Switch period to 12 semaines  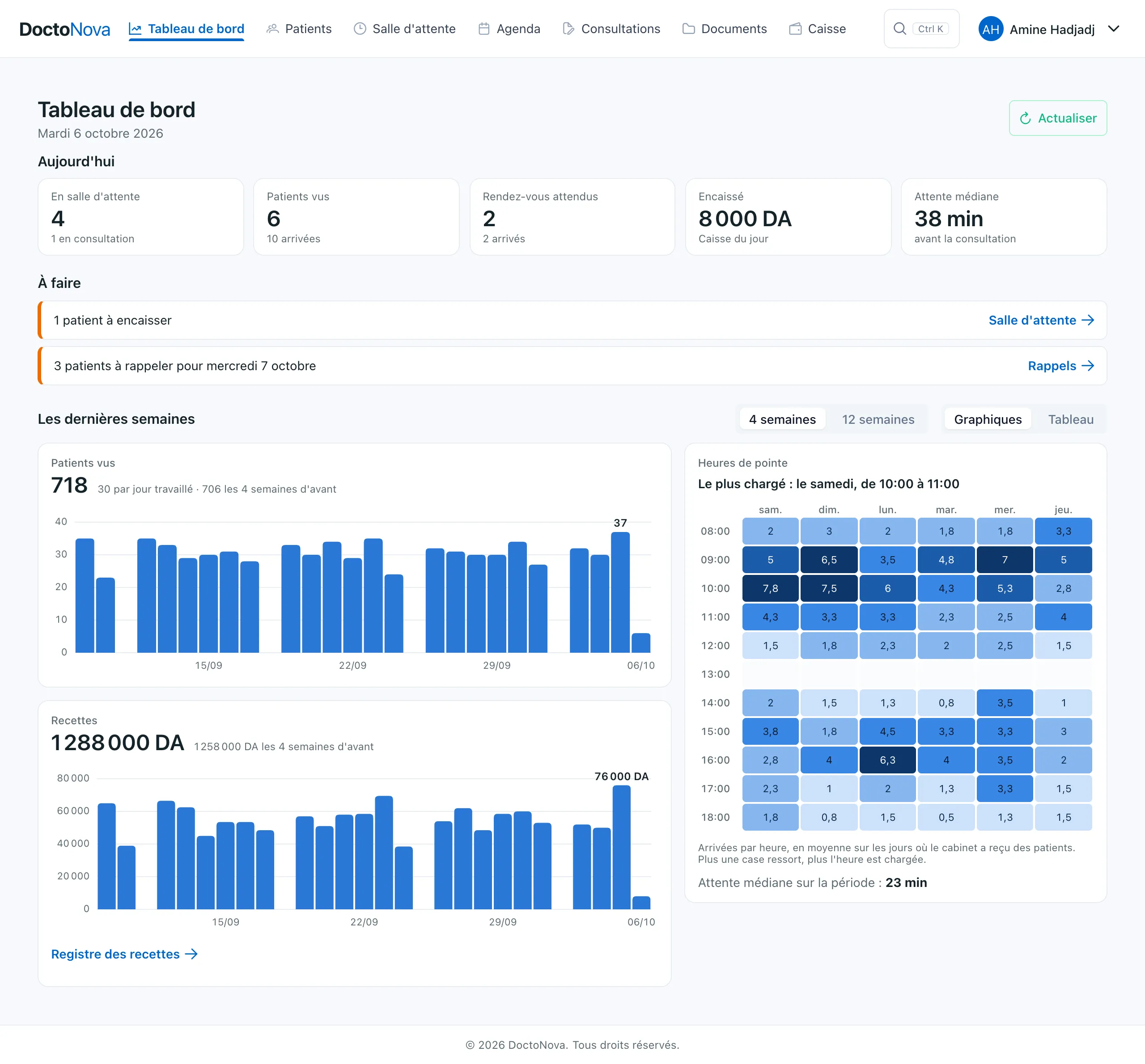878,419
